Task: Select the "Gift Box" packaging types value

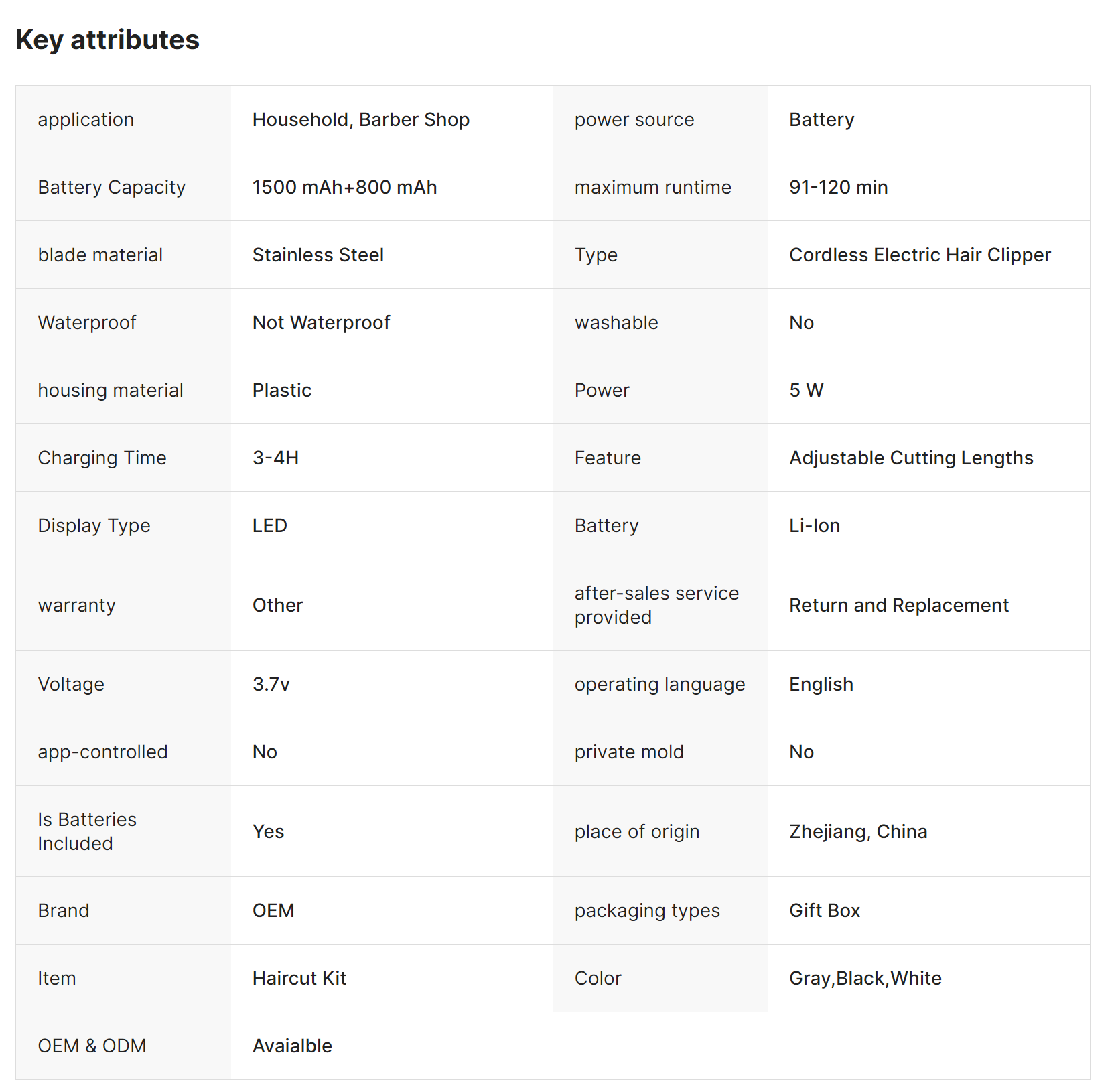Action: (x=824, y=910)
